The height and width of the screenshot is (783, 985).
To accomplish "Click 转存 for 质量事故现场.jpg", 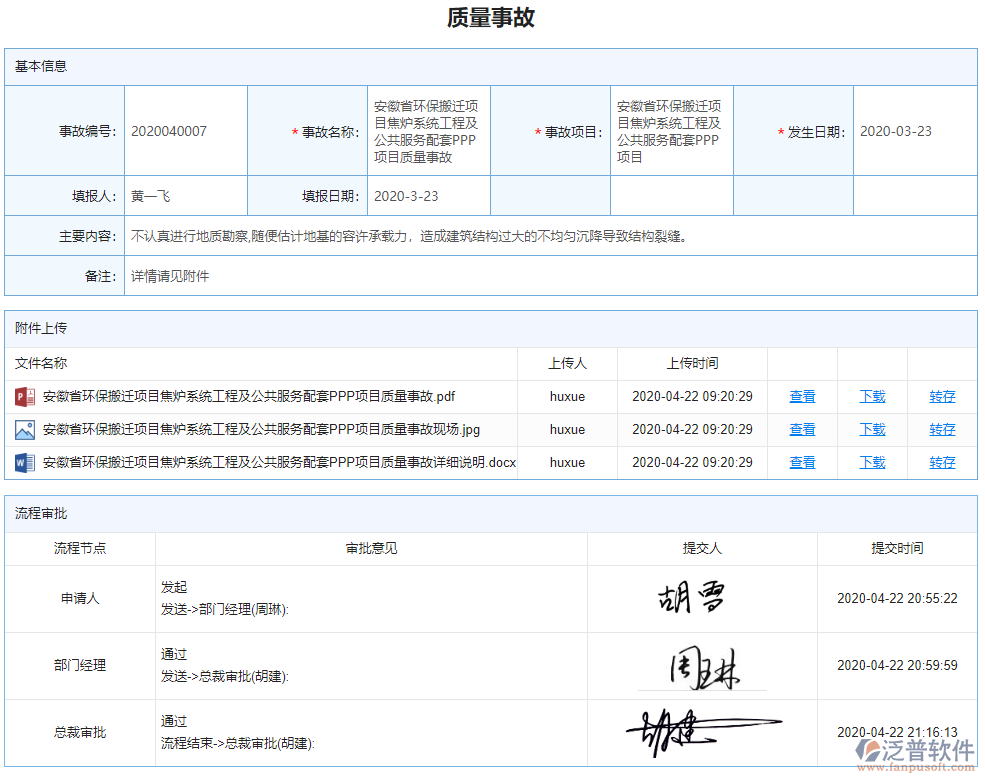I will (x=941, y=429).
